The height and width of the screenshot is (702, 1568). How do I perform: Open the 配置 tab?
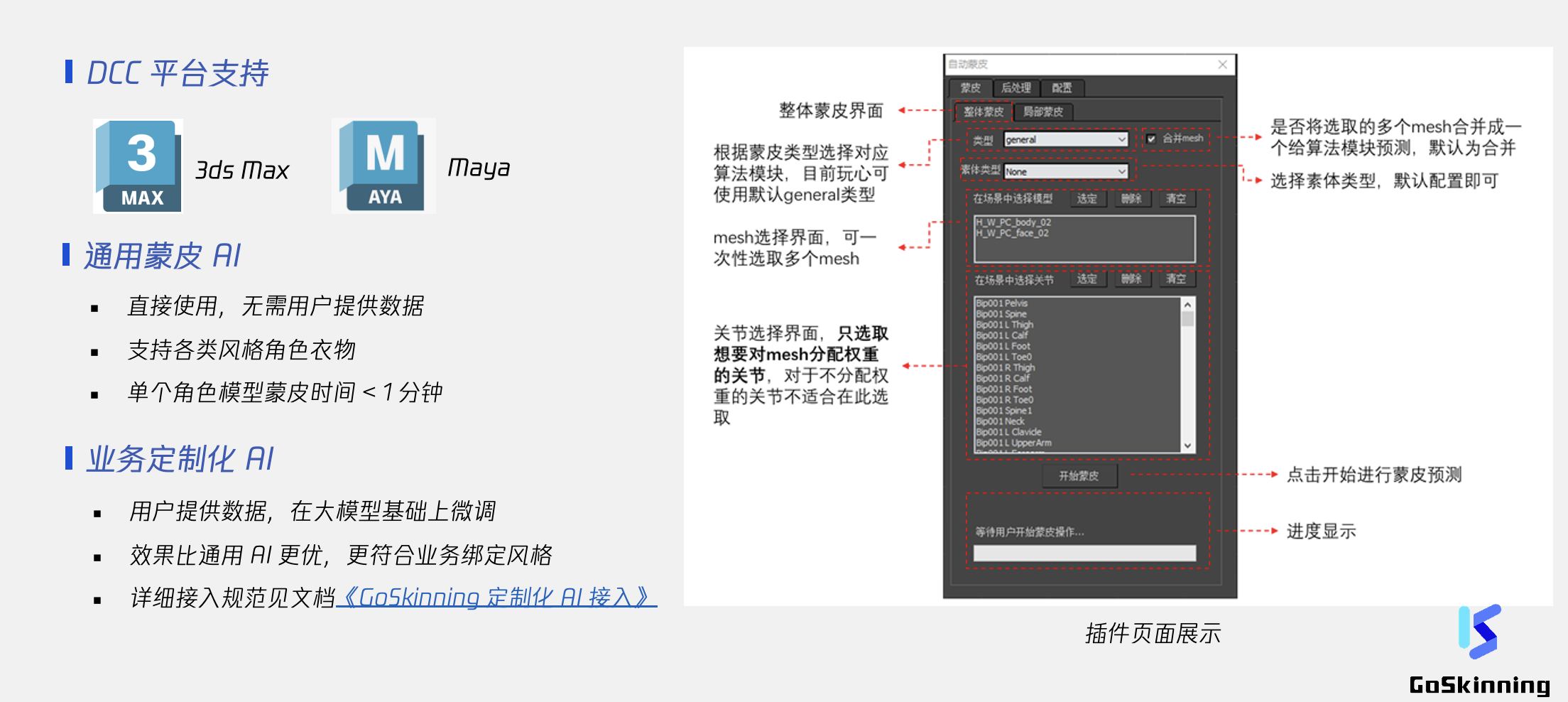[1062, 88]
